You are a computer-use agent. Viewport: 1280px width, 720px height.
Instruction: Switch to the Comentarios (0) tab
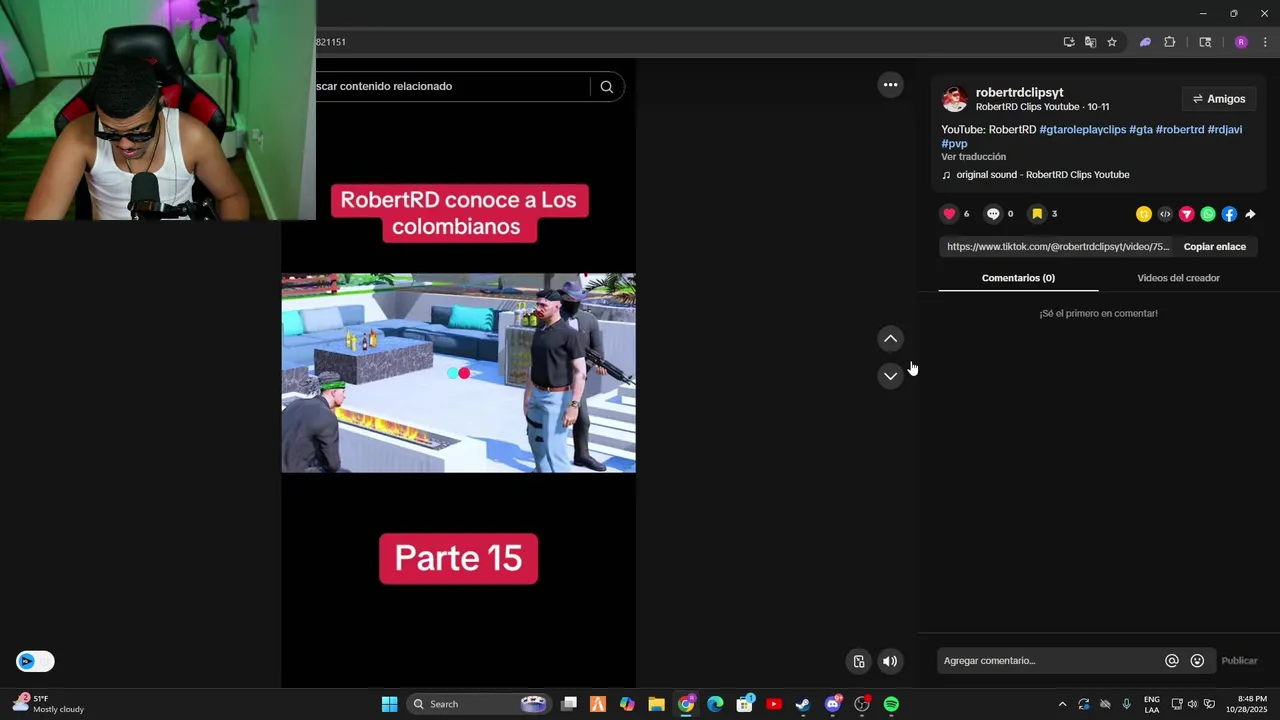click(x=1018, y=278)
